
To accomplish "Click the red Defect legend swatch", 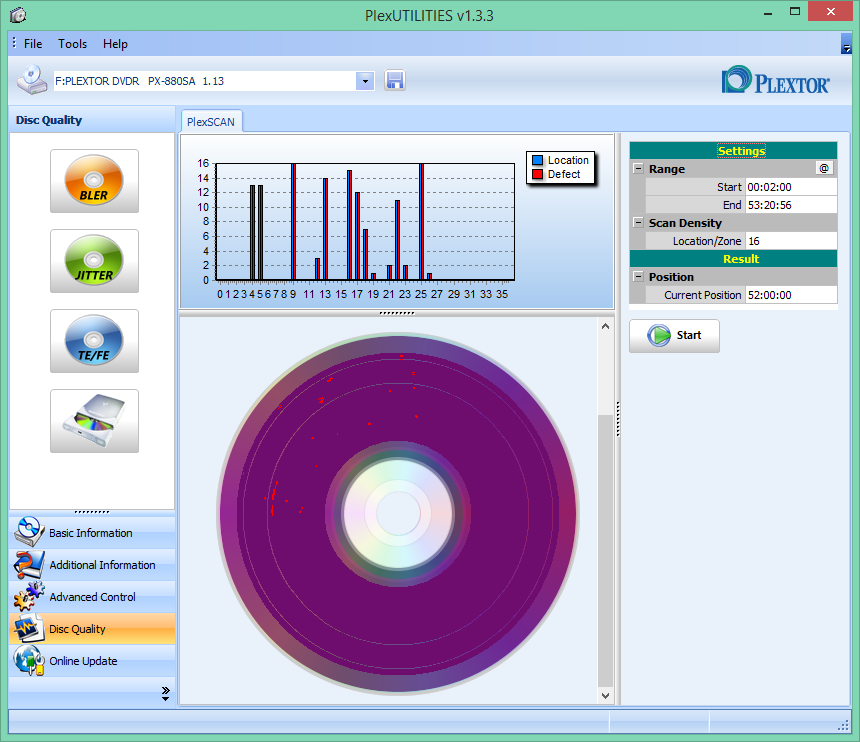I will (x=538, y=174).
